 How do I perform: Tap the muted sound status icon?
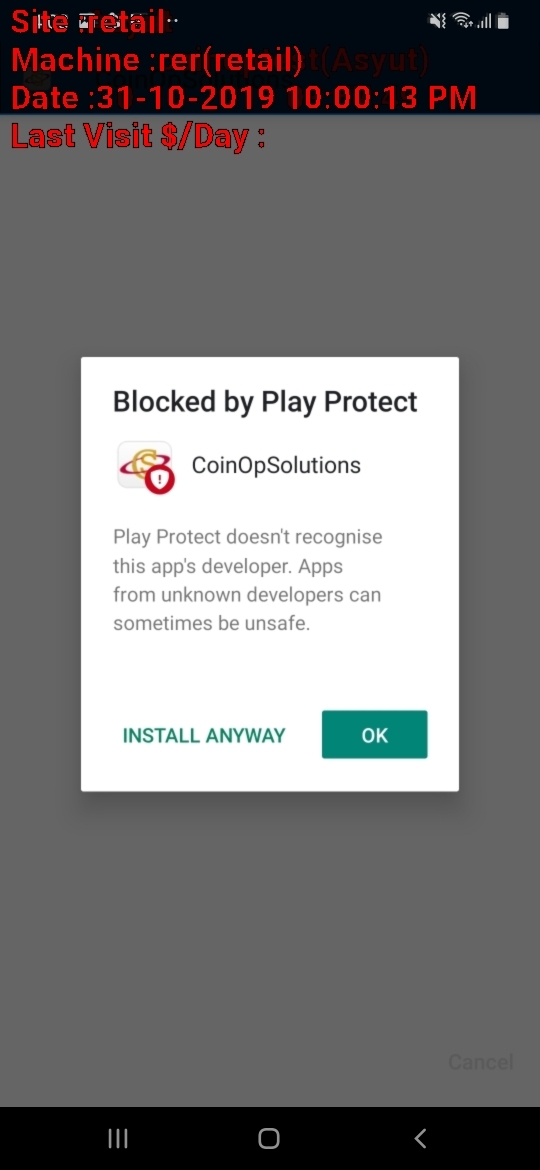point(437,21)
